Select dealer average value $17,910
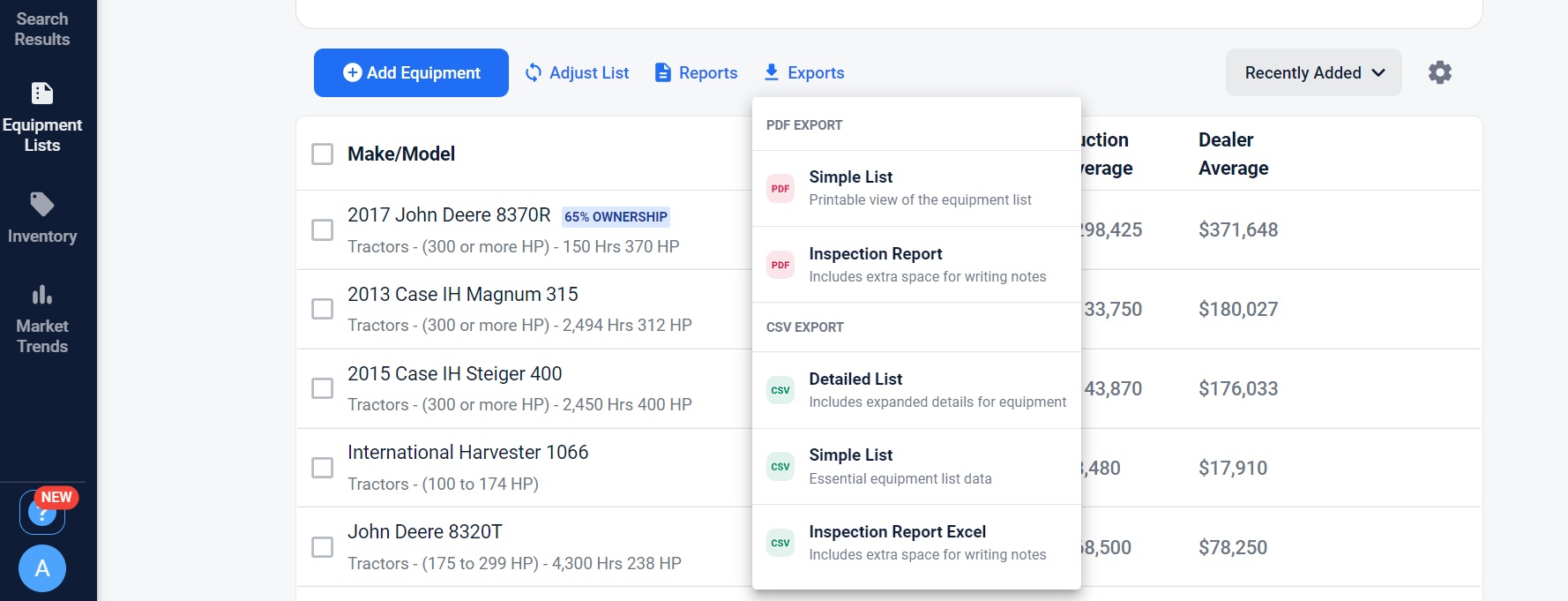1568x601 pixels. [x=1233, y=469]
